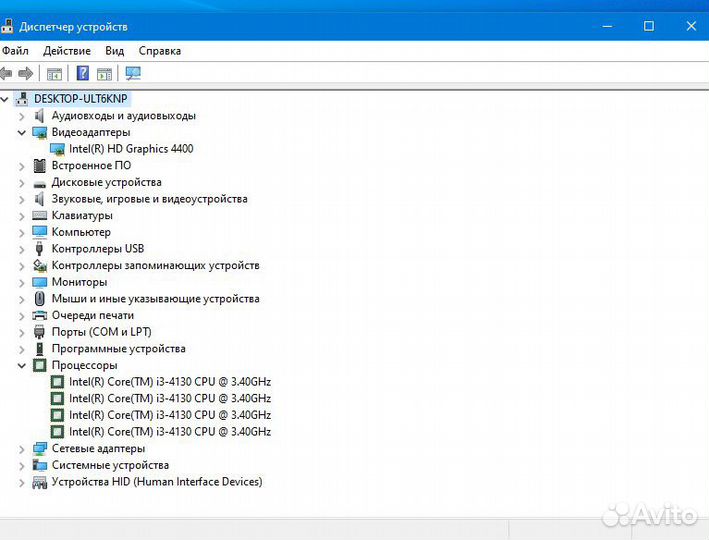Collapse the Видеоадаптеры category

(x=22, y=132)
